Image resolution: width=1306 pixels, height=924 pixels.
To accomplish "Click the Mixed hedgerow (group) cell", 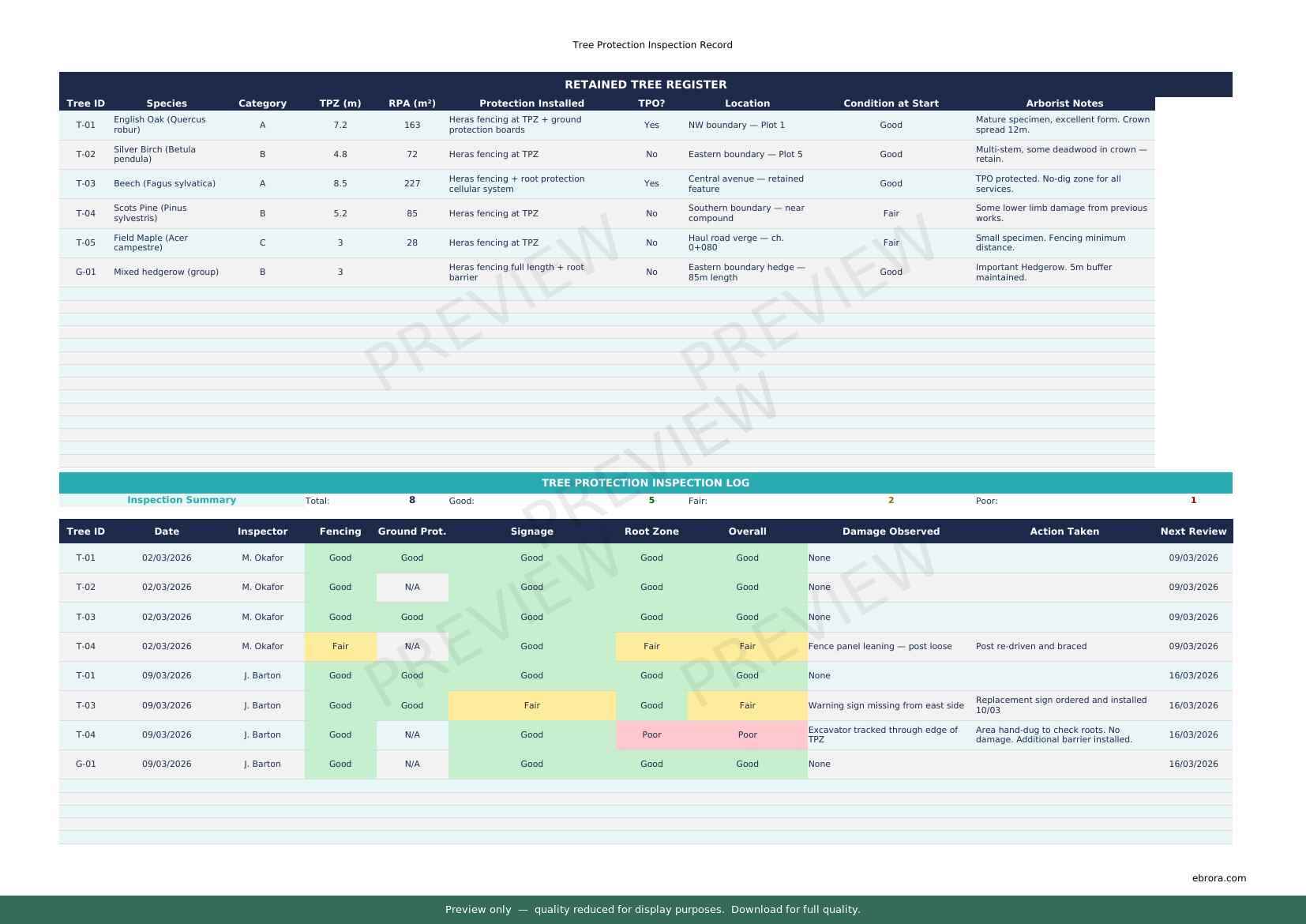I will tap(166, 272).
